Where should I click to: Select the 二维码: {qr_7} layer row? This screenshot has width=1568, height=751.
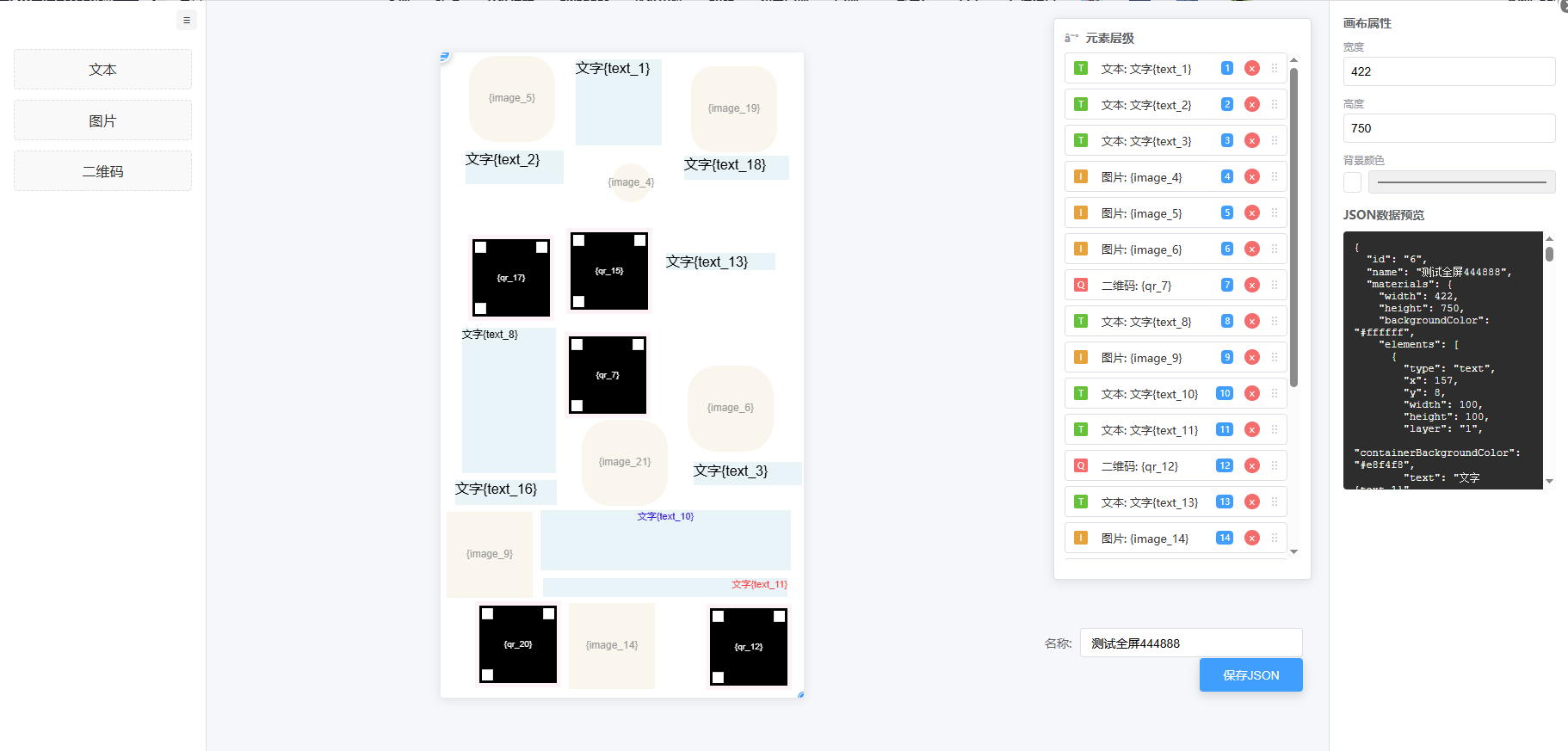click(x=1176, y=286)
